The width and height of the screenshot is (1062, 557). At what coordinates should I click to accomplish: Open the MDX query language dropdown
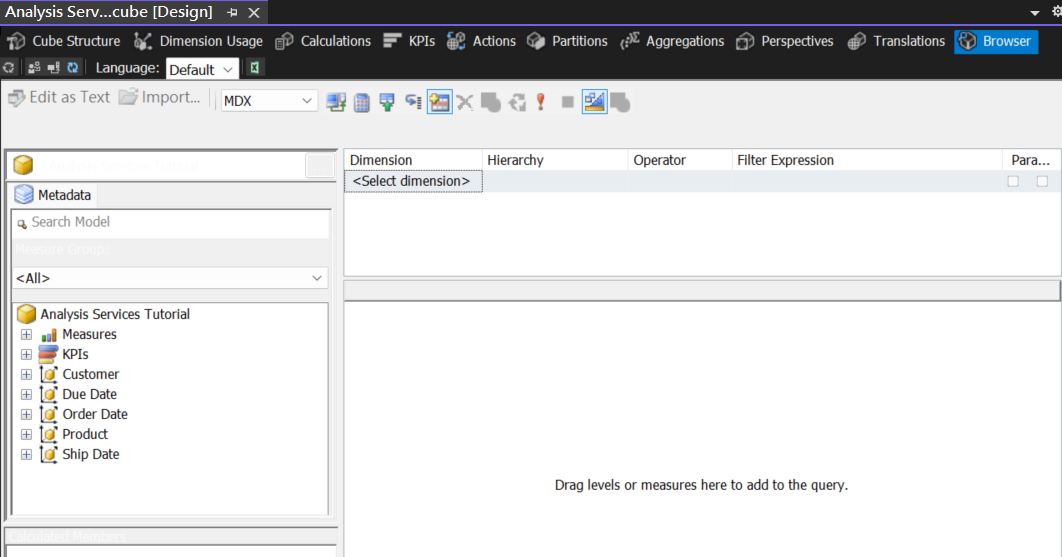[269, 101]
